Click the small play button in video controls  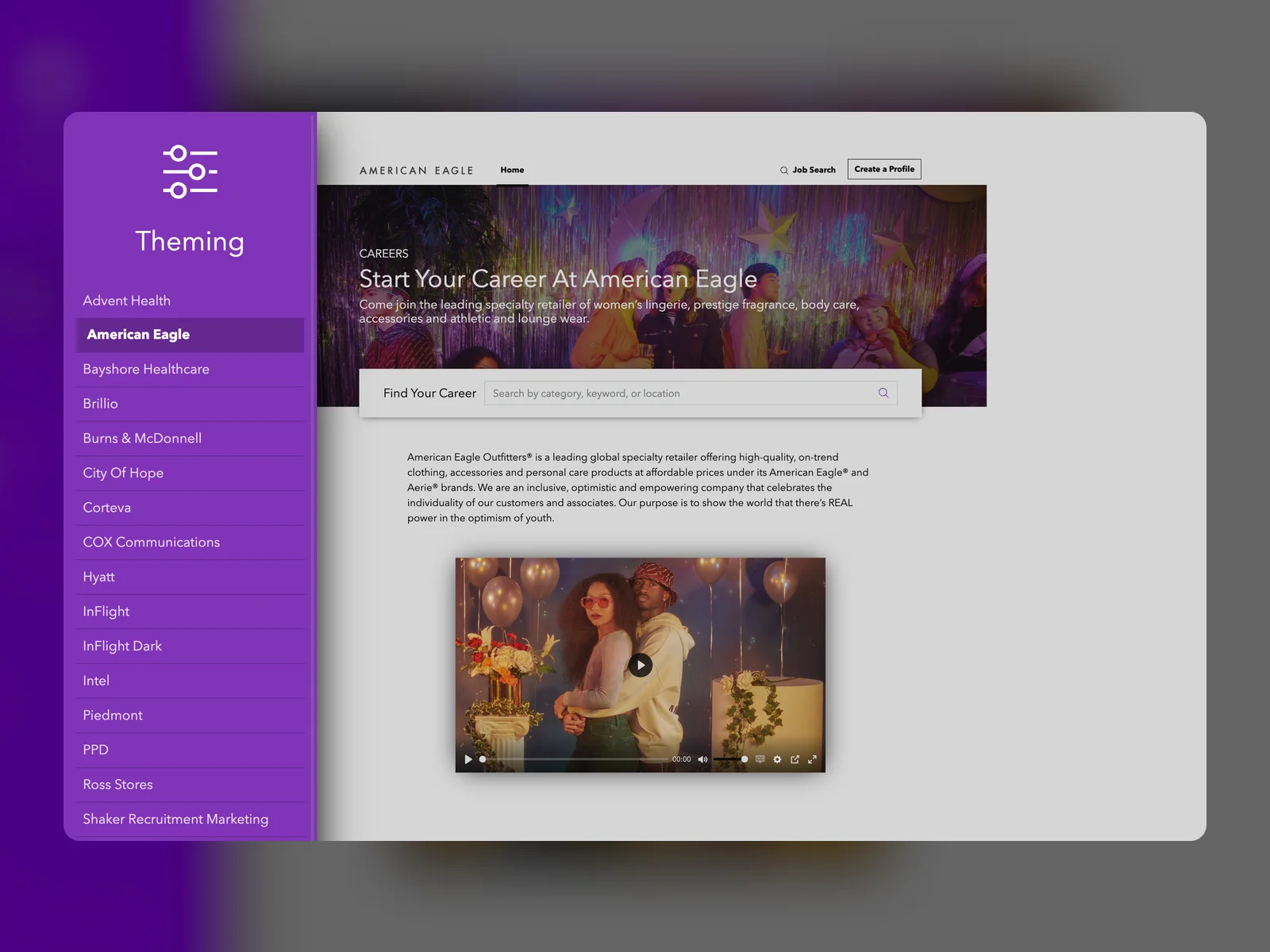(x=468, y=759)
